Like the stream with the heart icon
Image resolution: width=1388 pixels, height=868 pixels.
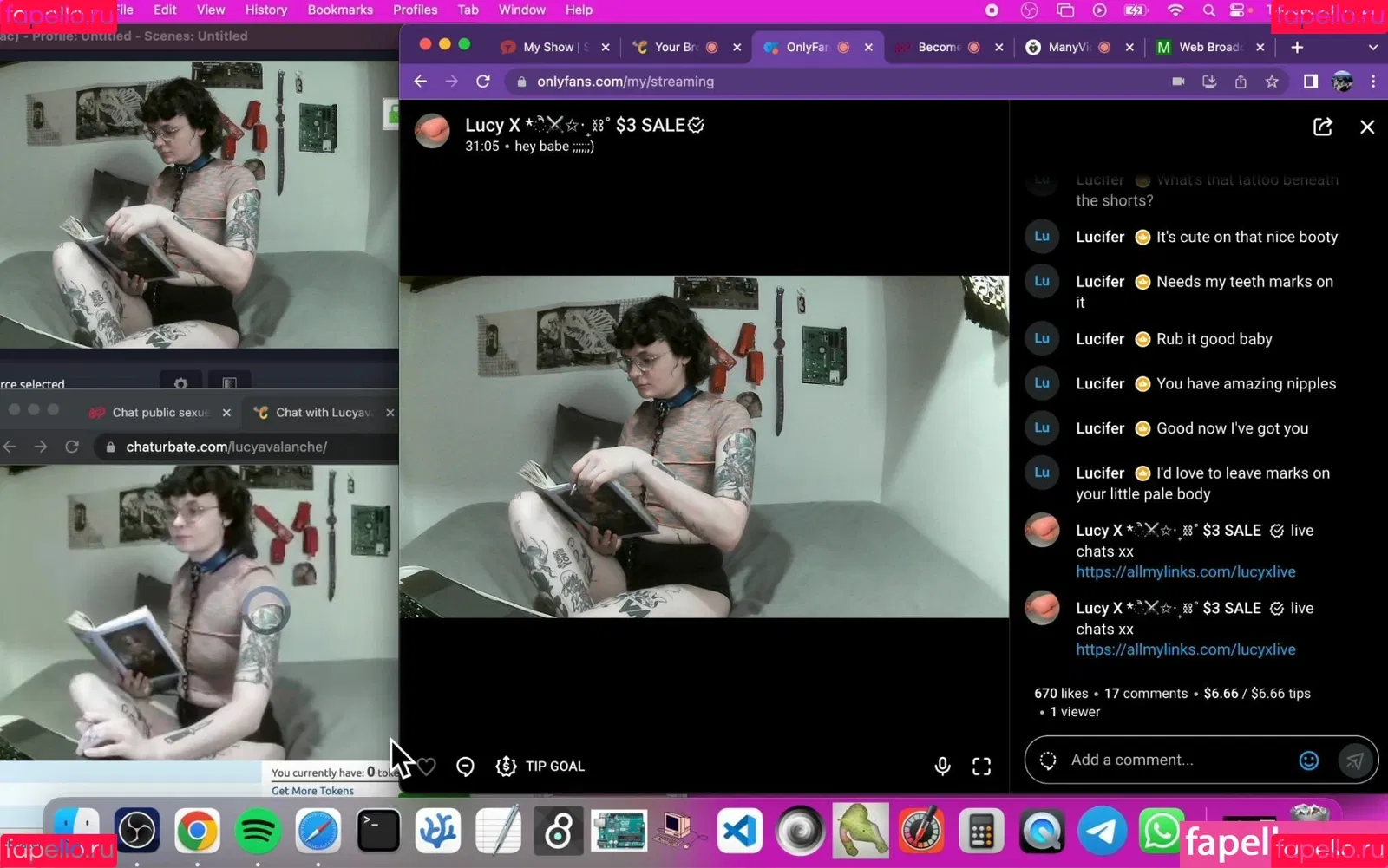click(426, 767)
